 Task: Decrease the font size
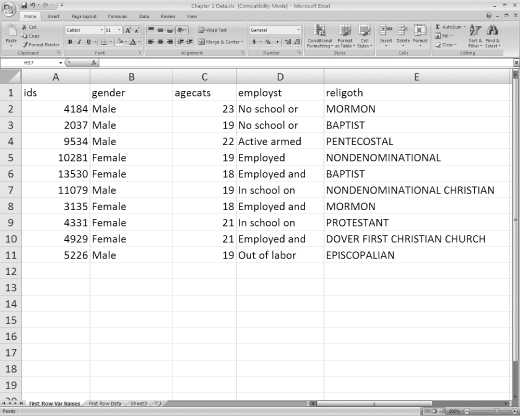pos(137,30)
